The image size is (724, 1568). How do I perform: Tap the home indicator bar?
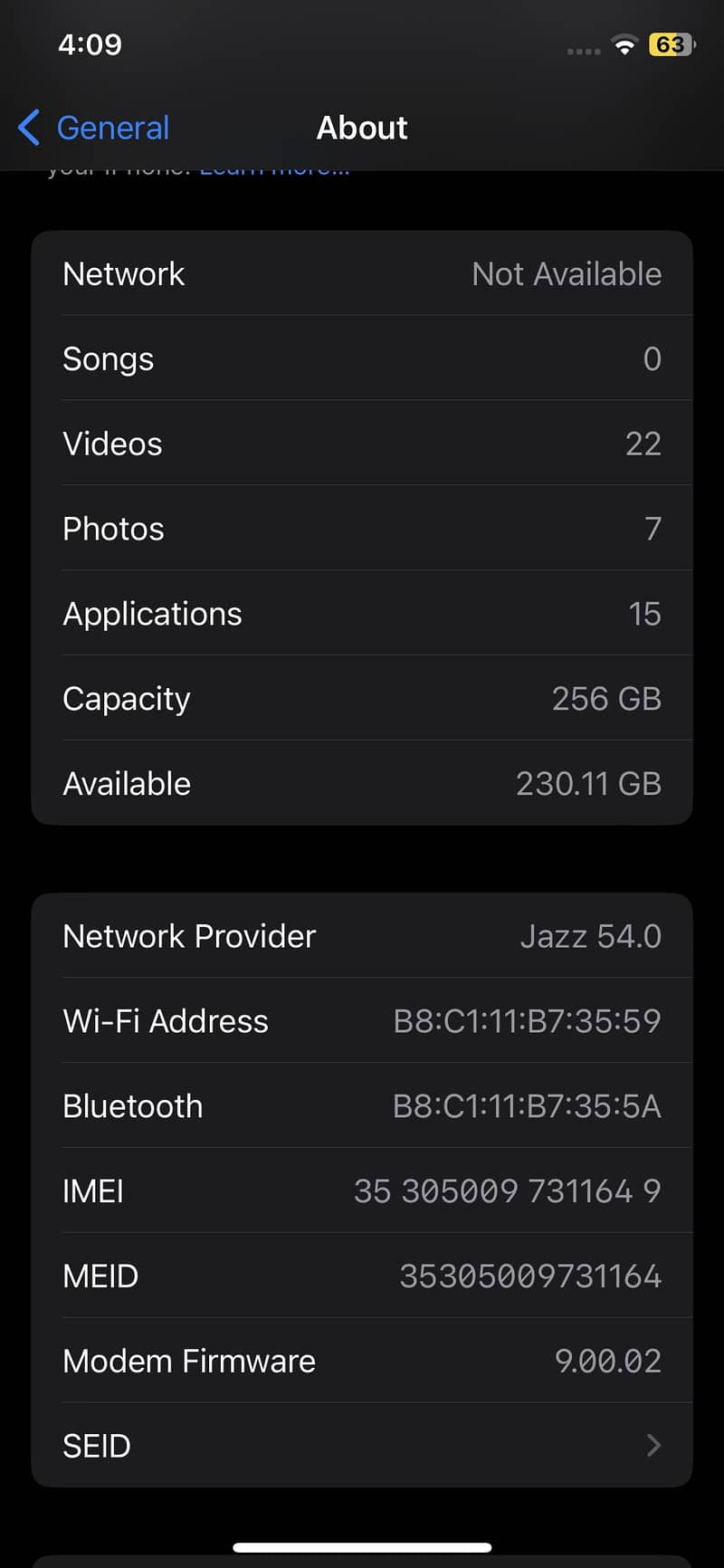tap(362, 1547)
